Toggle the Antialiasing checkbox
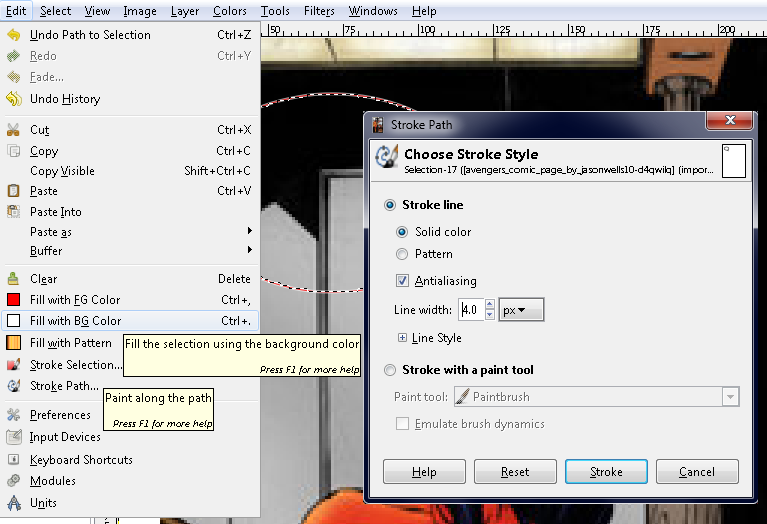767x524 pixels. [402, 280]
